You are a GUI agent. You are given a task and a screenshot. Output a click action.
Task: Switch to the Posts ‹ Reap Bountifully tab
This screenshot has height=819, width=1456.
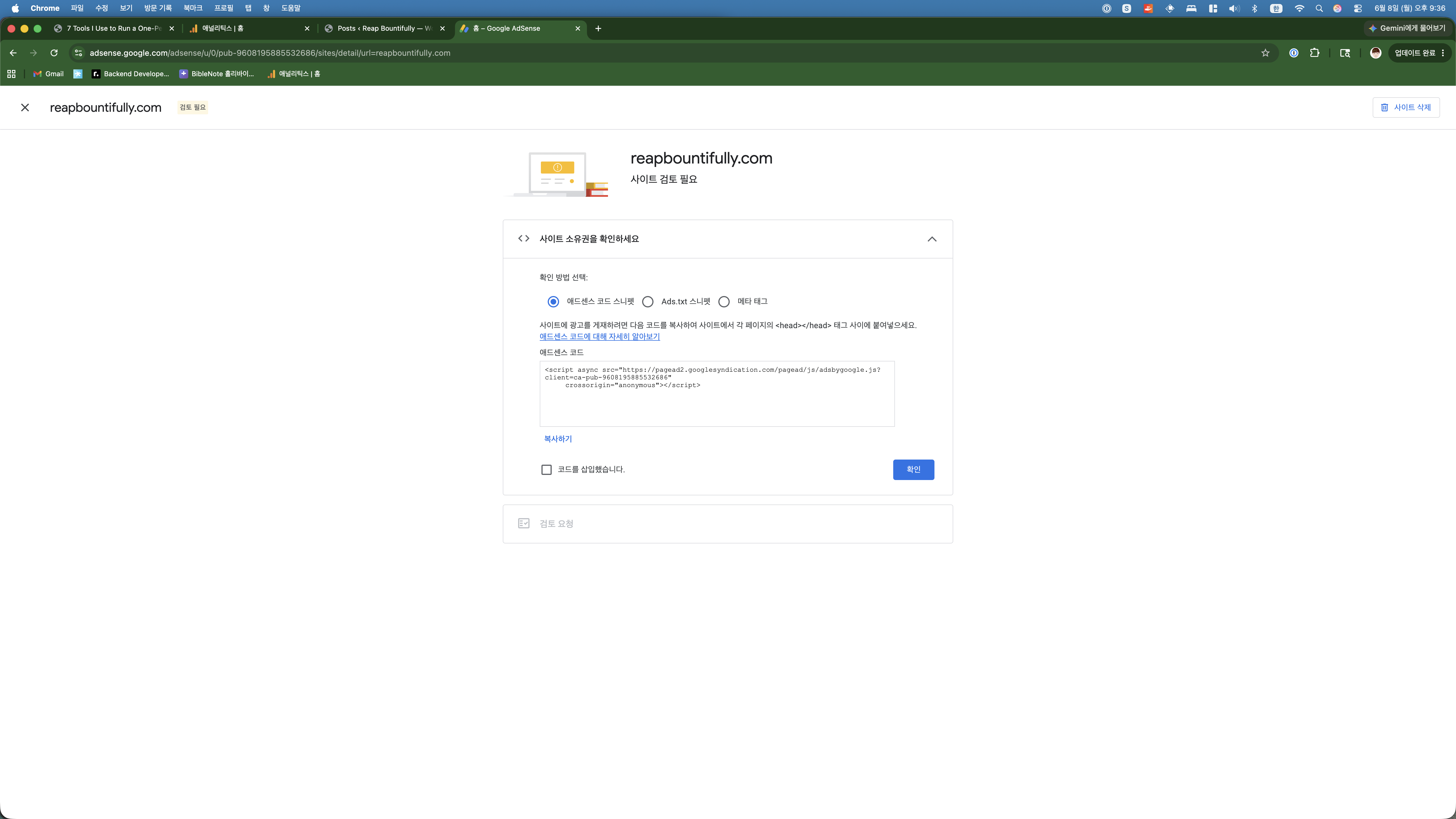pos(384,28)
